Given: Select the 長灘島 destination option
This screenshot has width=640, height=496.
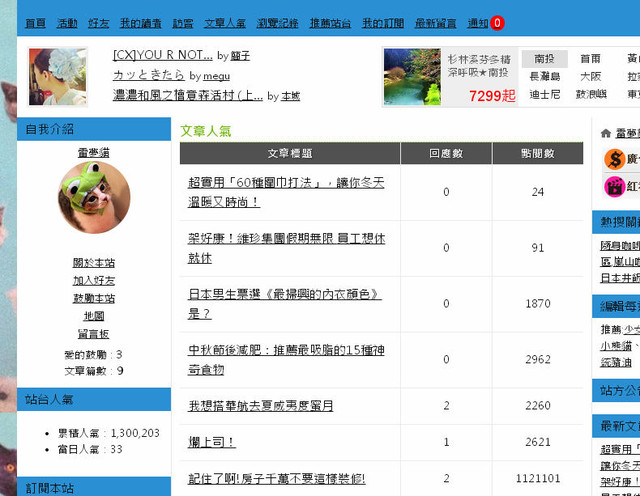Looking at the screenshot, I should tap(544, 77).
